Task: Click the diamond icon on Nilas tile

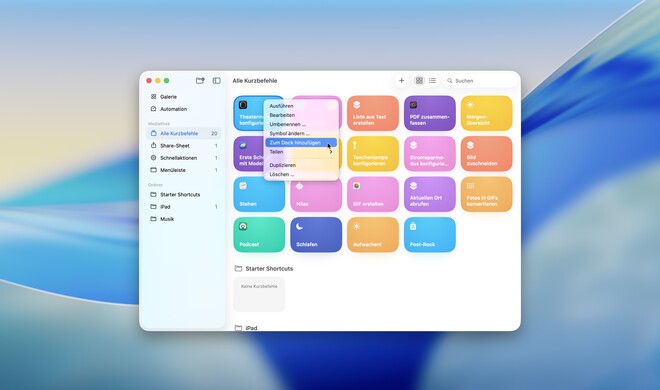Action: coord(299,186)
